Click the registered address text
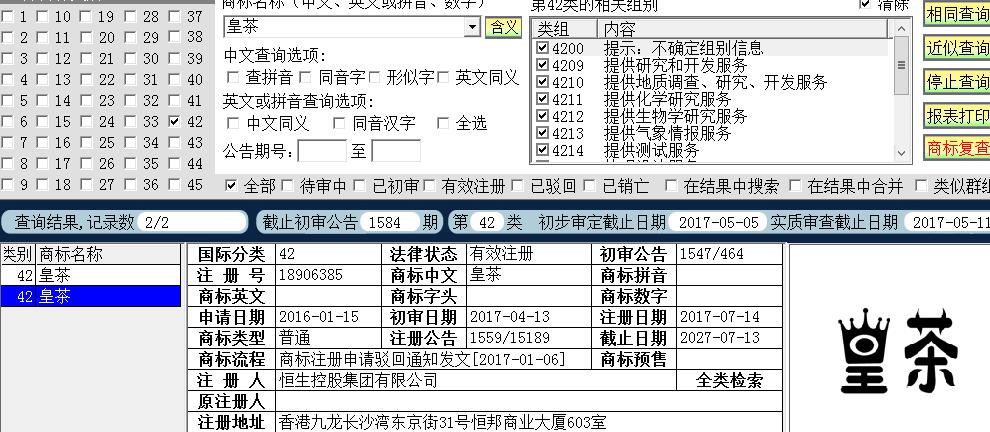Viewport: 990px width, 432px height. [x=442, y=422]
